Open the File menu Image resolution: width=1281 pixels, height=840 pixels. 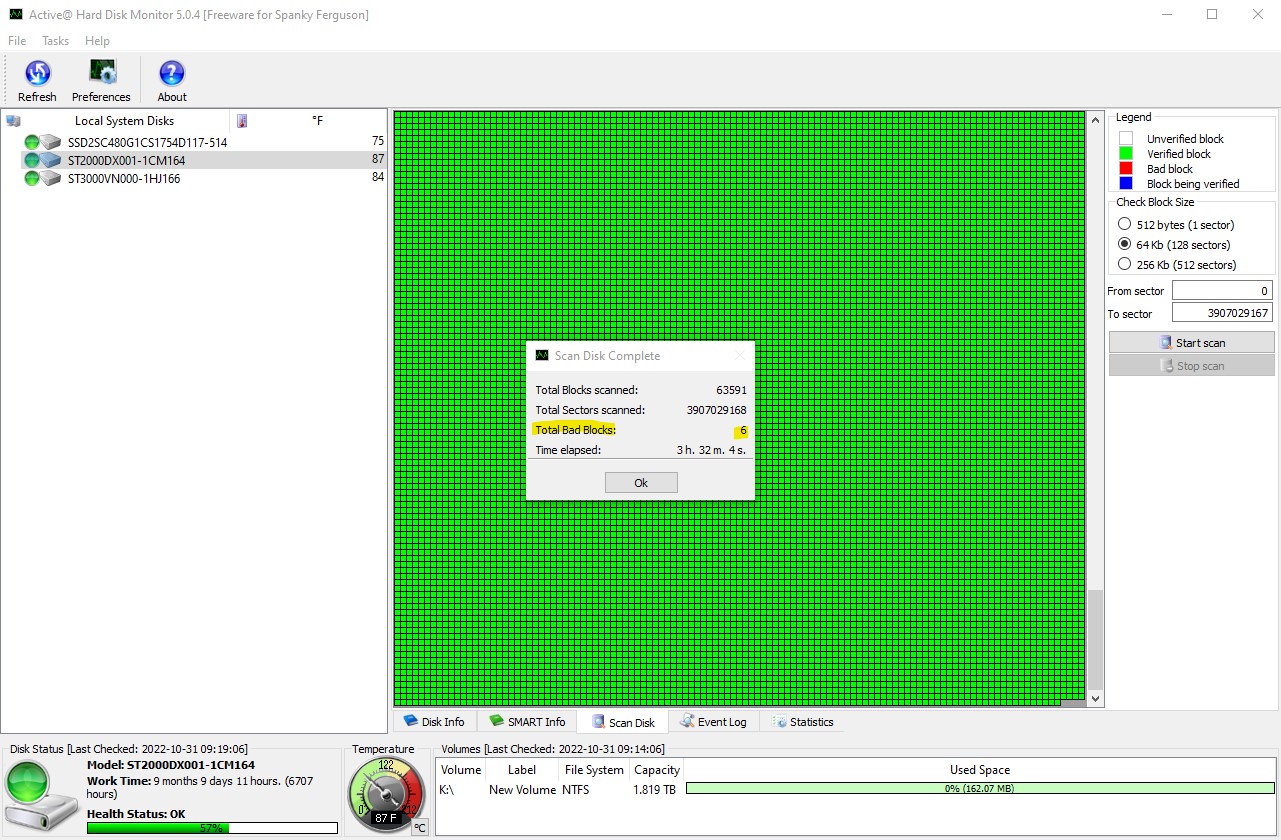[17, 41]
